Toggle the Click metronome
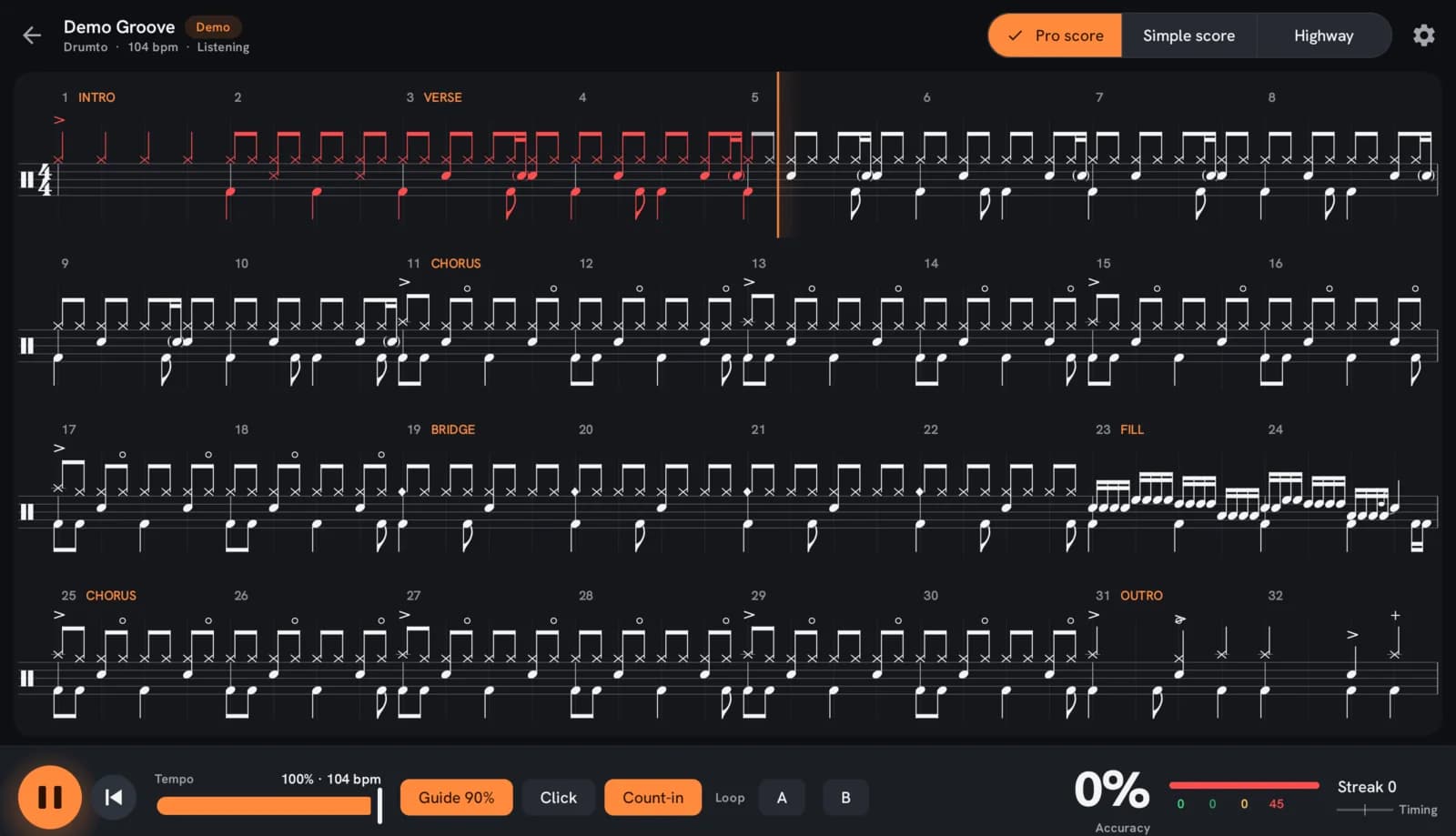Viewport: 1456px width, 836px height. coord(558,797)
